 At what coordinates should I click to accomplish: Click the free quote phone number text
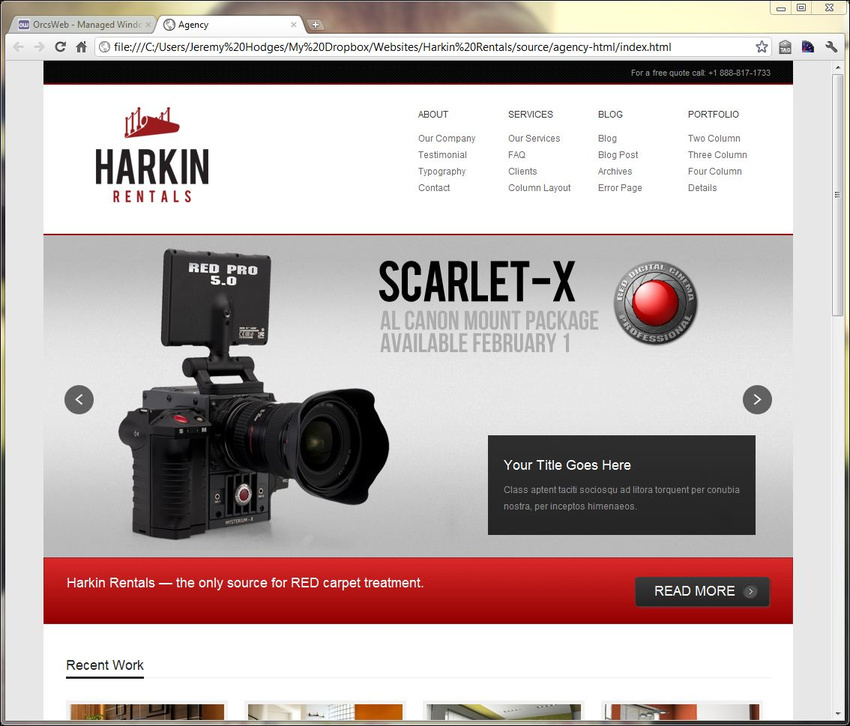(x=700, y=73)
